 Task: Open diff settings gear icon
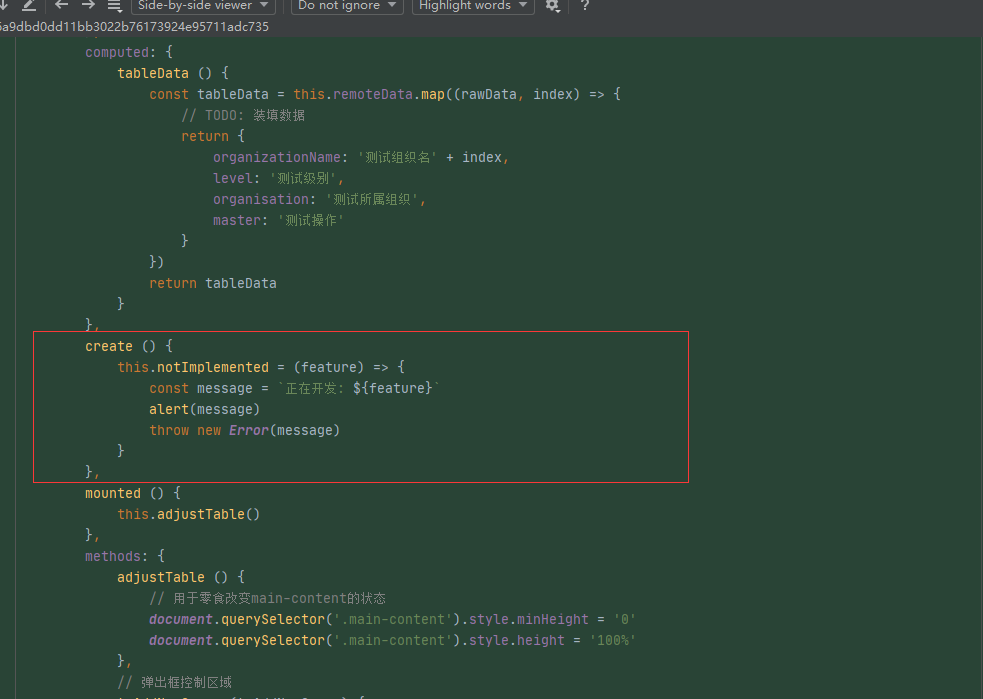pos(553,6)
